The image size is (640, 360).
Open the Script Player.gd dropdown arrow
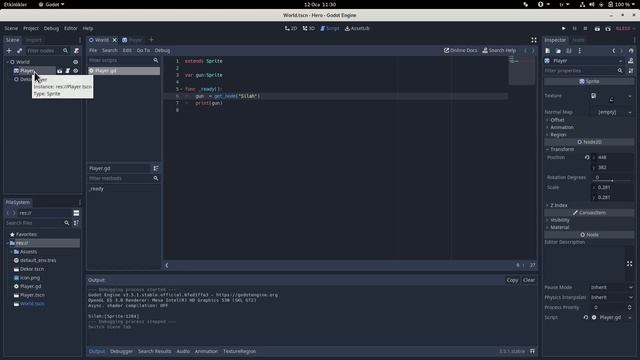[630, 318]
